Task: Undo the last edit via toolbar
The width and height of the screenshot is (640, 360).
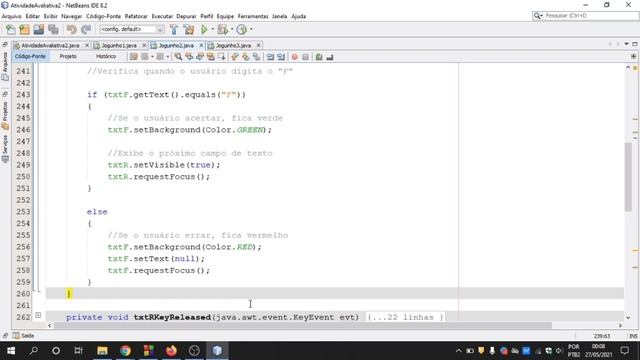Action: 71,29
